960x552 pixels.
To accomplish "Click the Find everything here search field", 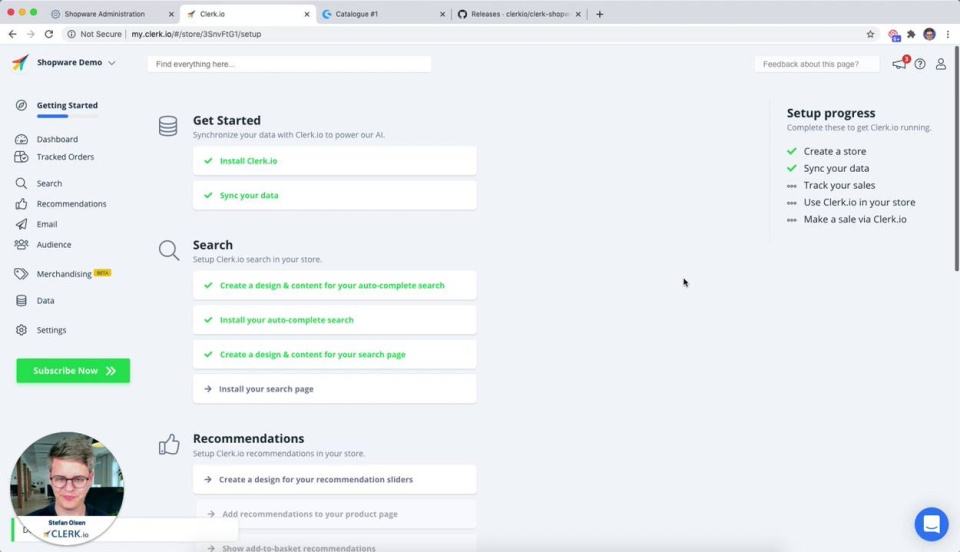I will (289, 64).
